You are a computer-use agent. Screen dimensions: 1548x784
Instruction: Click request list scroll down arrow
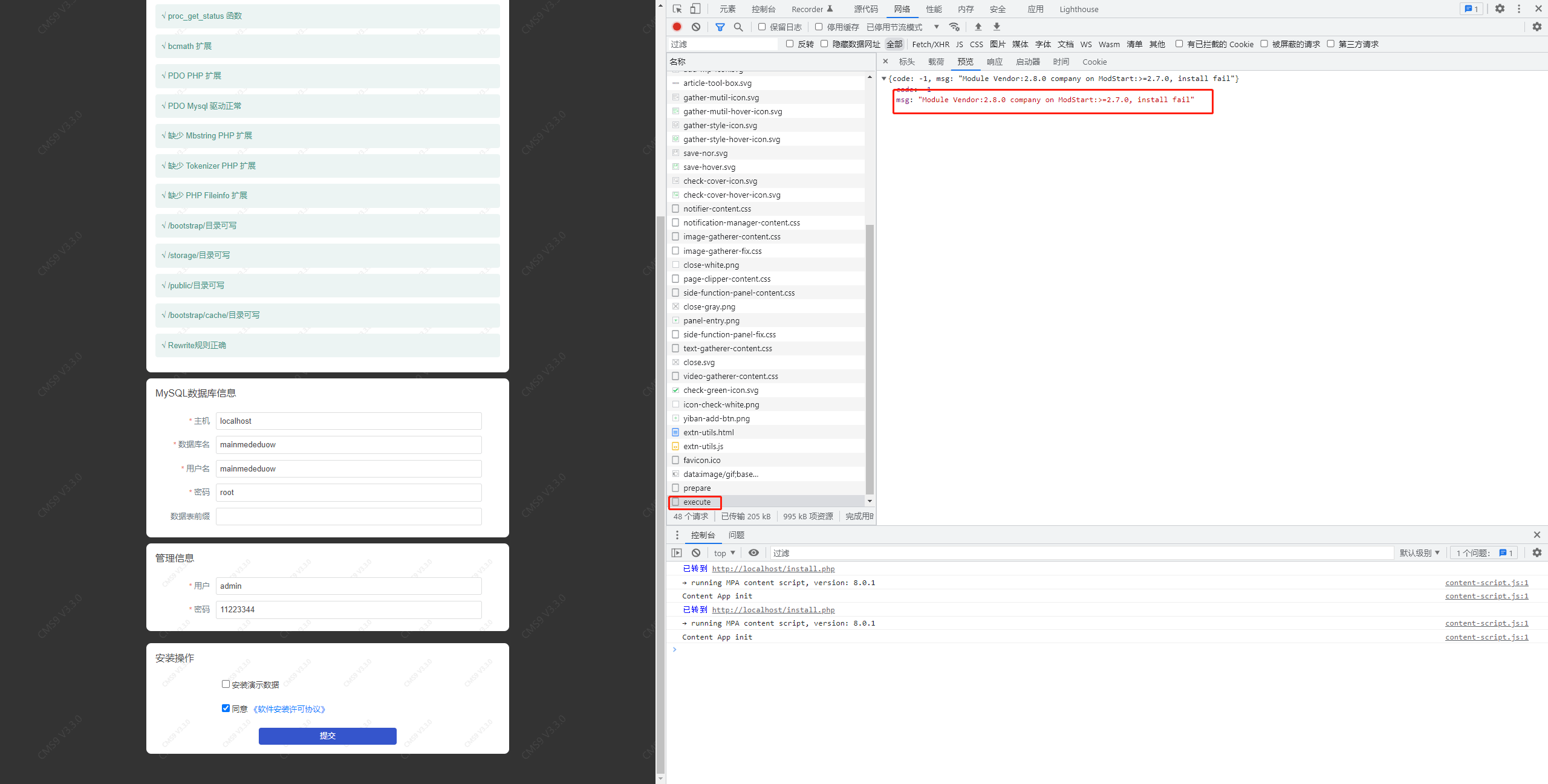870,501
